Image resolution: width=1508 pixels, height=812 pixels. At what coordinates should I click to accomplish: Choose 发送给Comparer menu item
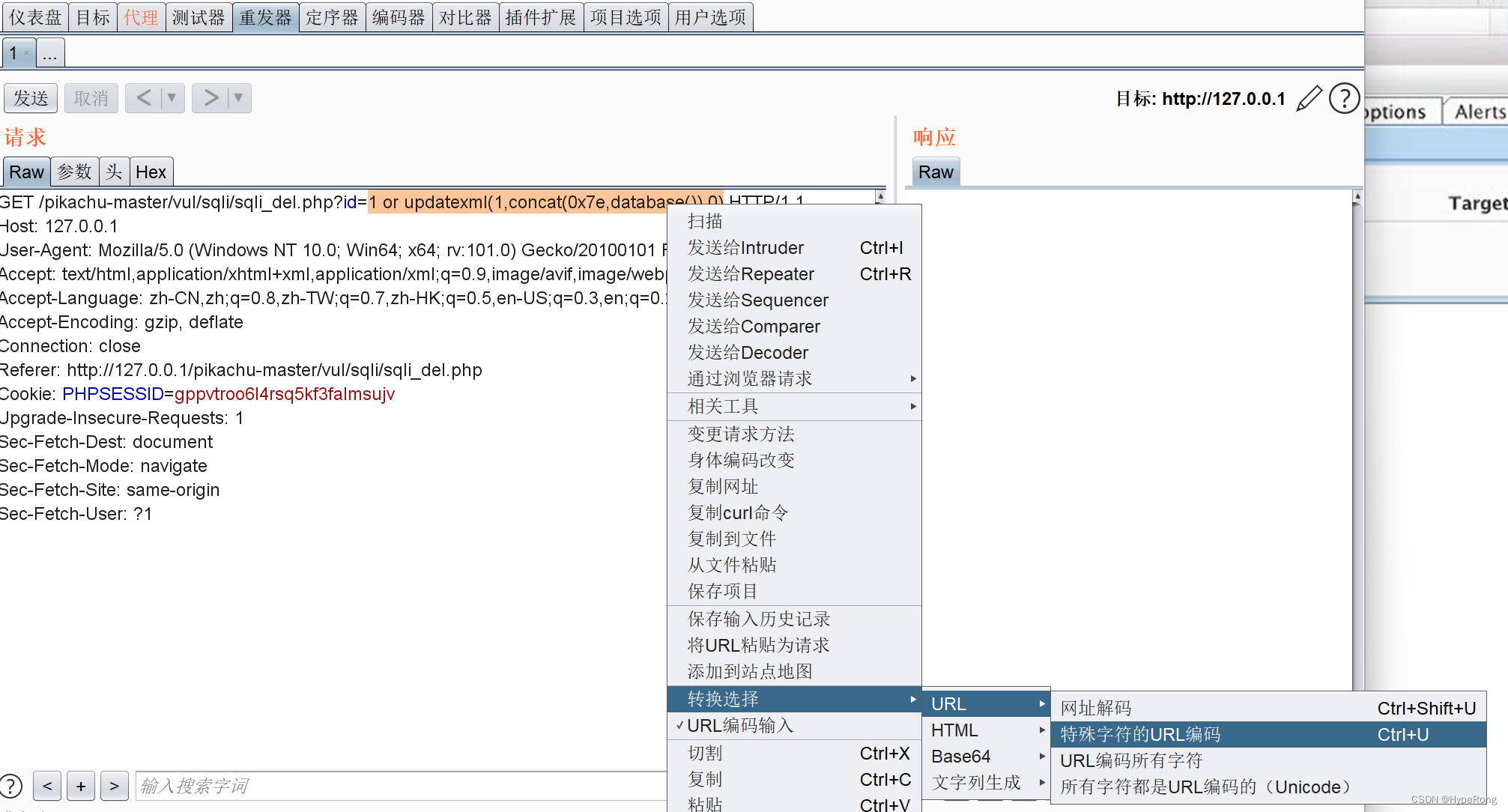(x=794, y=327)
